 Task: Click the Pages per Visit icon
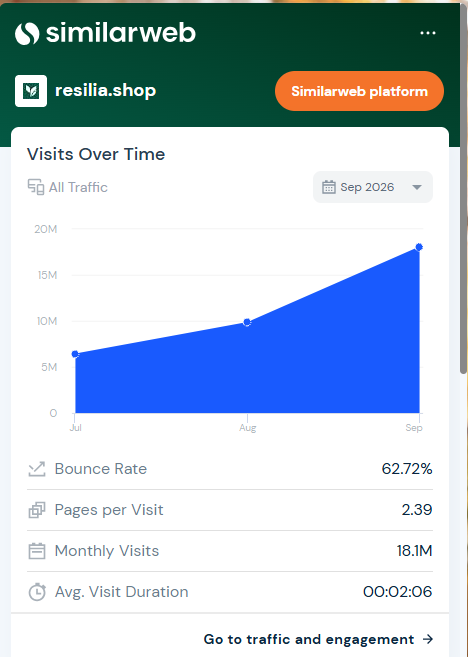[37, 510]
